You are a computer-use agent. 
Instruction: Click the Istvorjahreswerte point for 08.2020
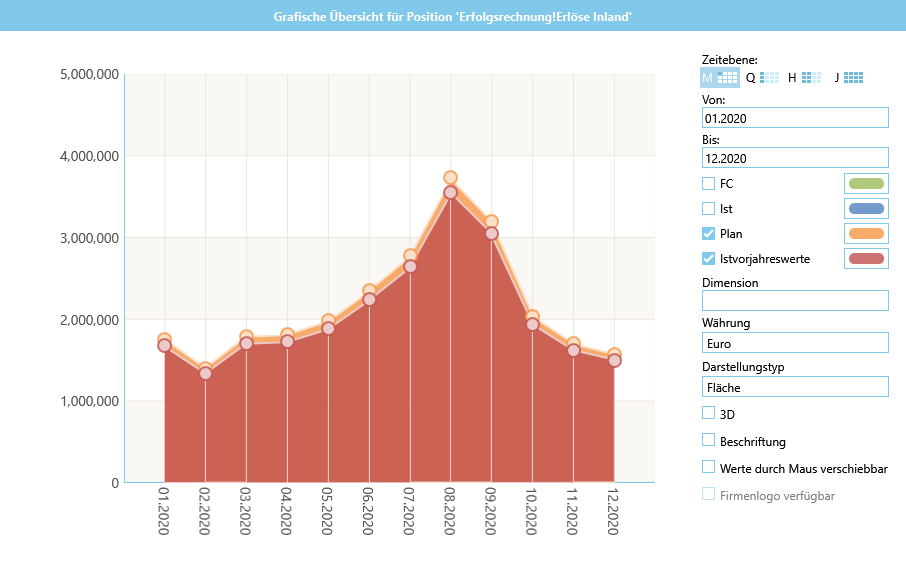click(x=451, y=192)
